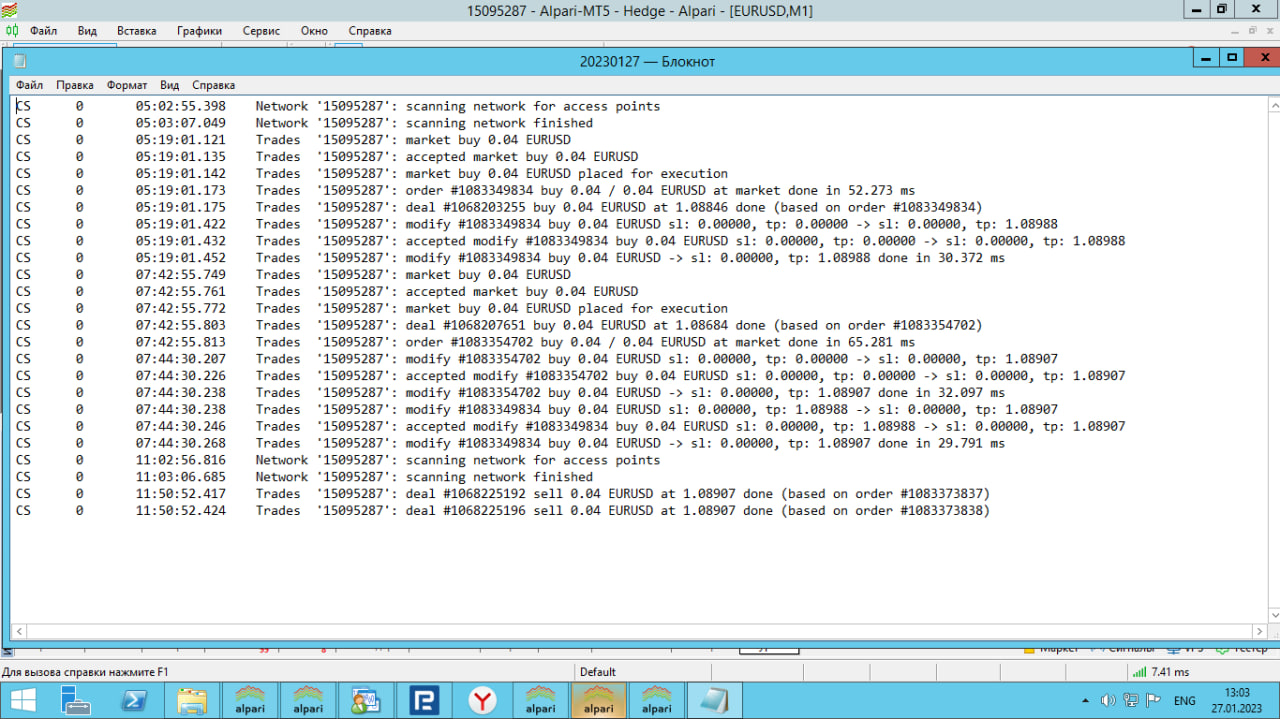This screenshot has height=719, width=1280.
Task: Select the Notepad taskbar icon
Action: click(714, 701)
